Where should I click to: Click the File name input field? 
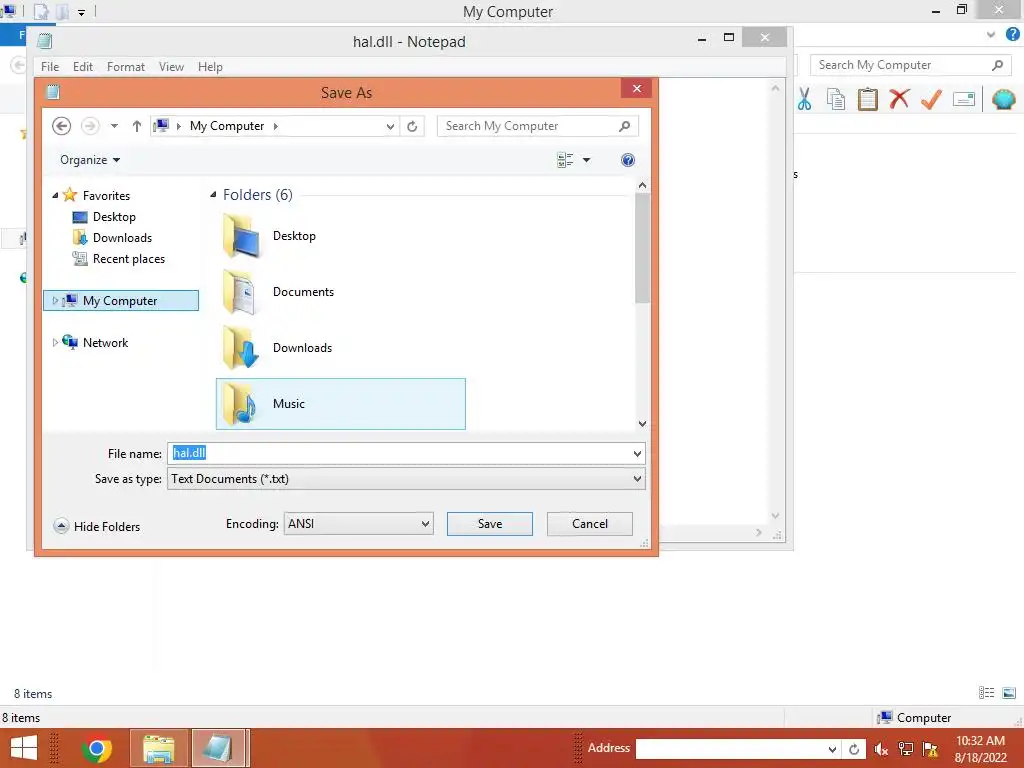click(x=398, y=454)
